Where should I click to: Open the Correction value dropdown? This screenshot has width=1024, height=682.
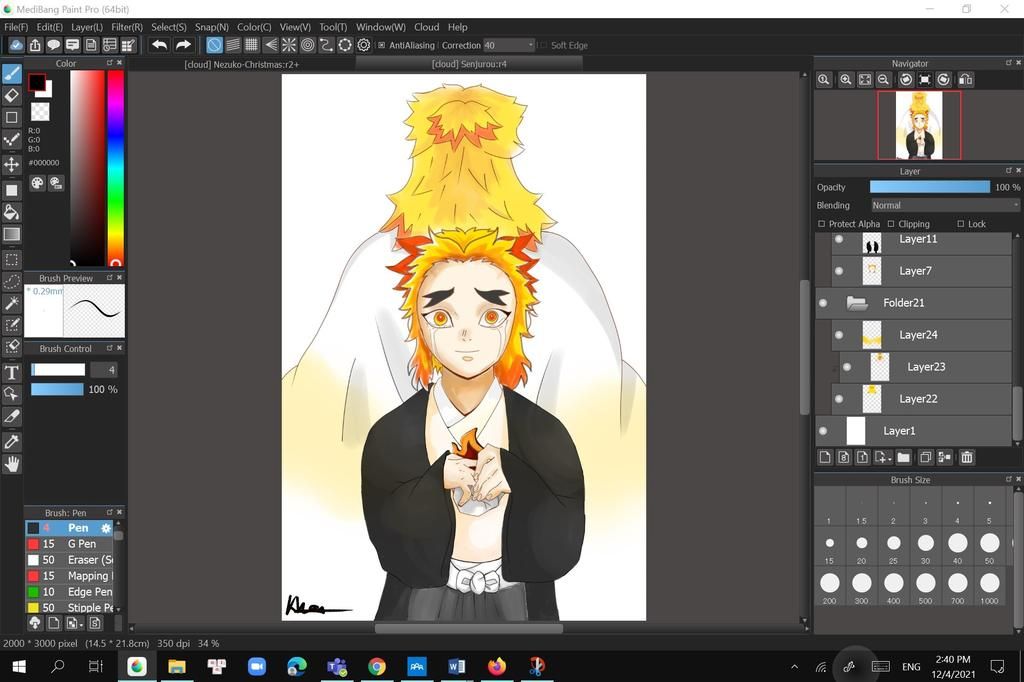click(x=509, y=45)
